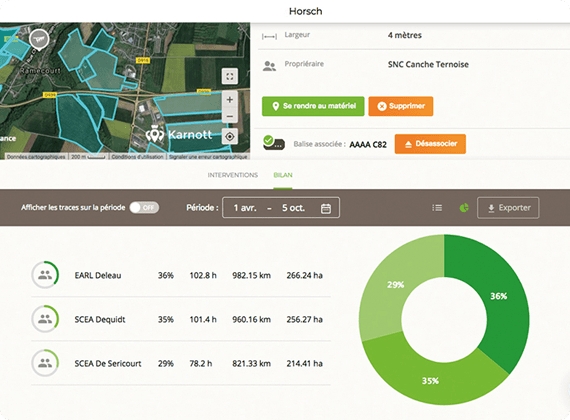Zoom out on the map with minus
570x420 pixels.
pos(230,116)
